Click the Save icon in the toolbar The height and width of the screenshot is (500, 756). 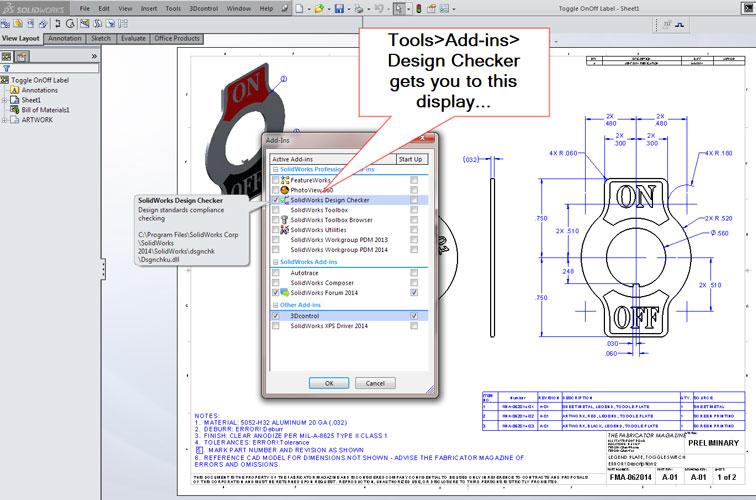[339, 8]
